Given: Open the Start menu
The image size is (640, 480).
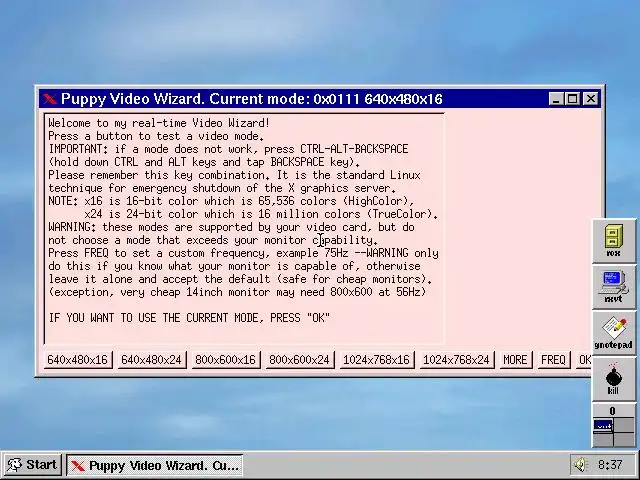Looking at the screenshot, I should [32, 465].
